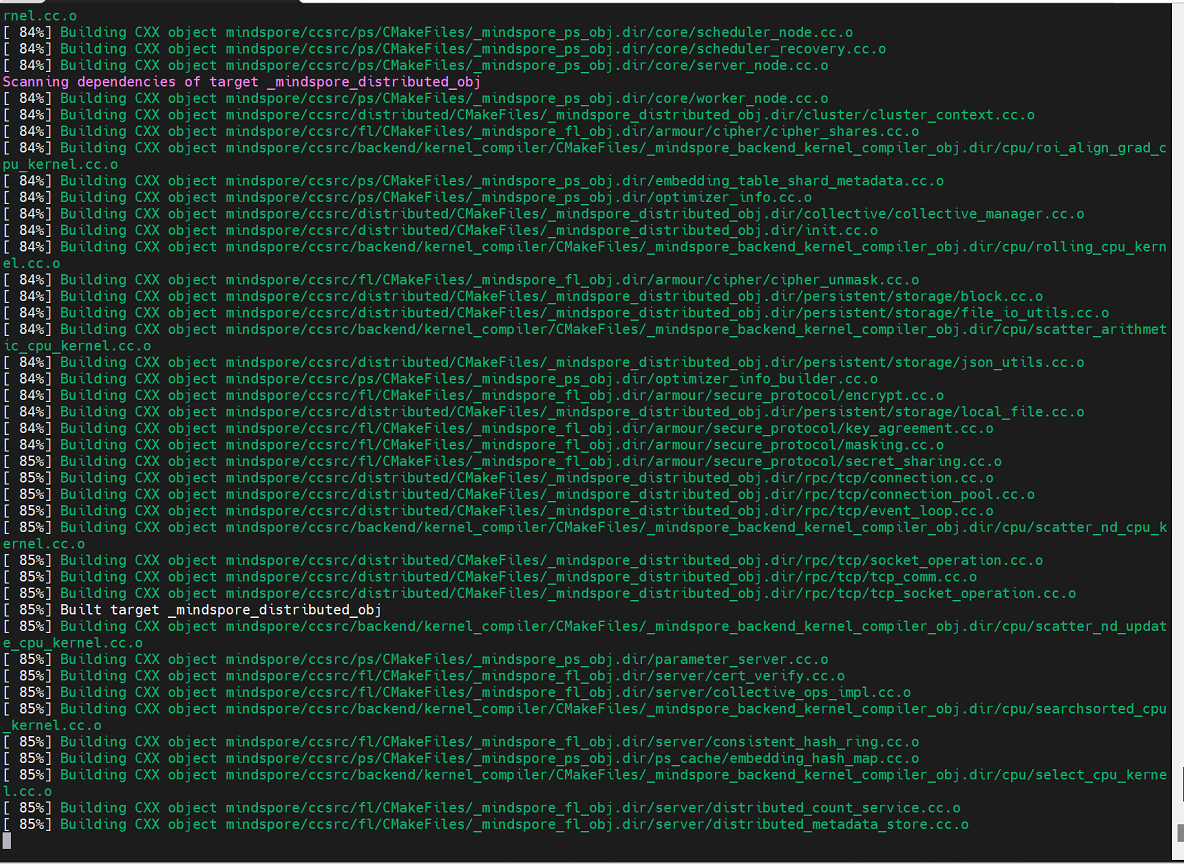Click the wrapped 'l.cc.o' continuation text
Viewport: 1184px width, 866px height.
pyautogui.click(x=27, y=793)
